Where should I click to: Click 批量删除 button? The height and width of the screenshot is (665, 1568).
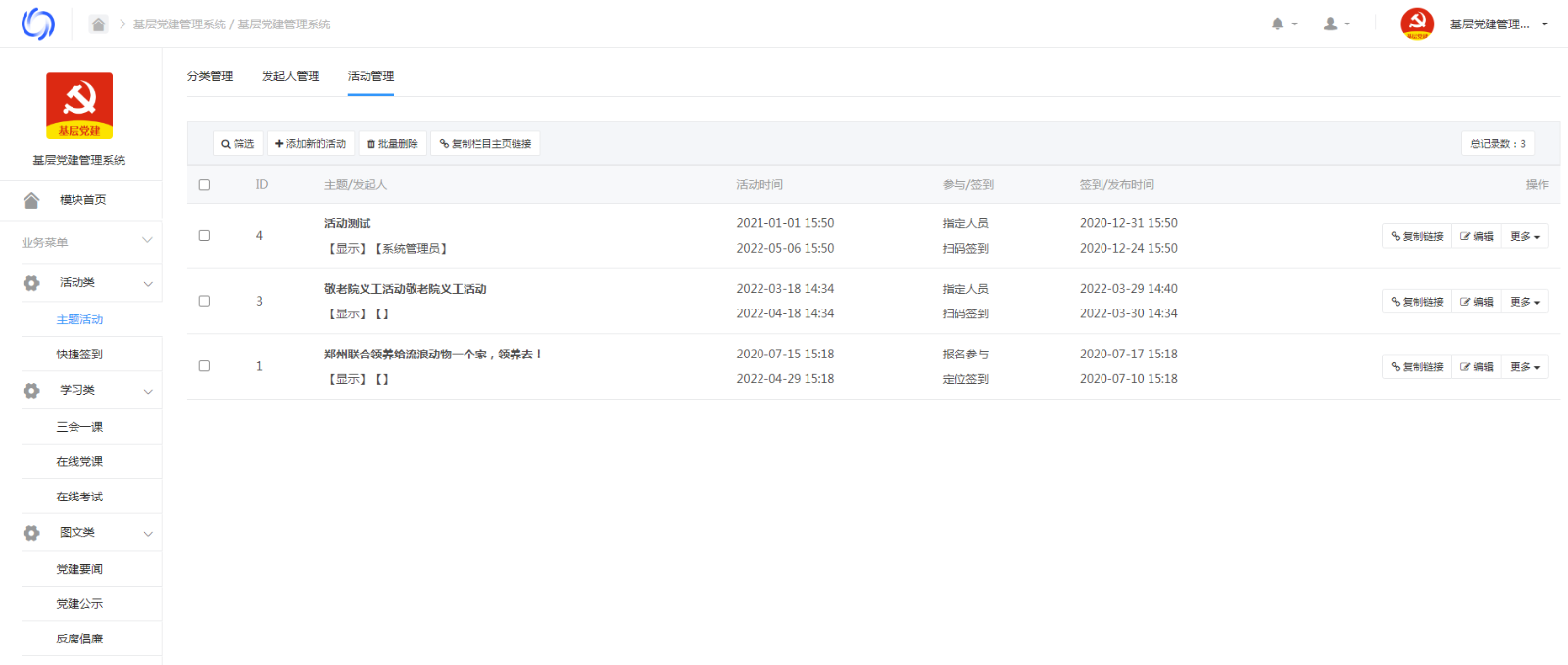[x=392, y=144]
